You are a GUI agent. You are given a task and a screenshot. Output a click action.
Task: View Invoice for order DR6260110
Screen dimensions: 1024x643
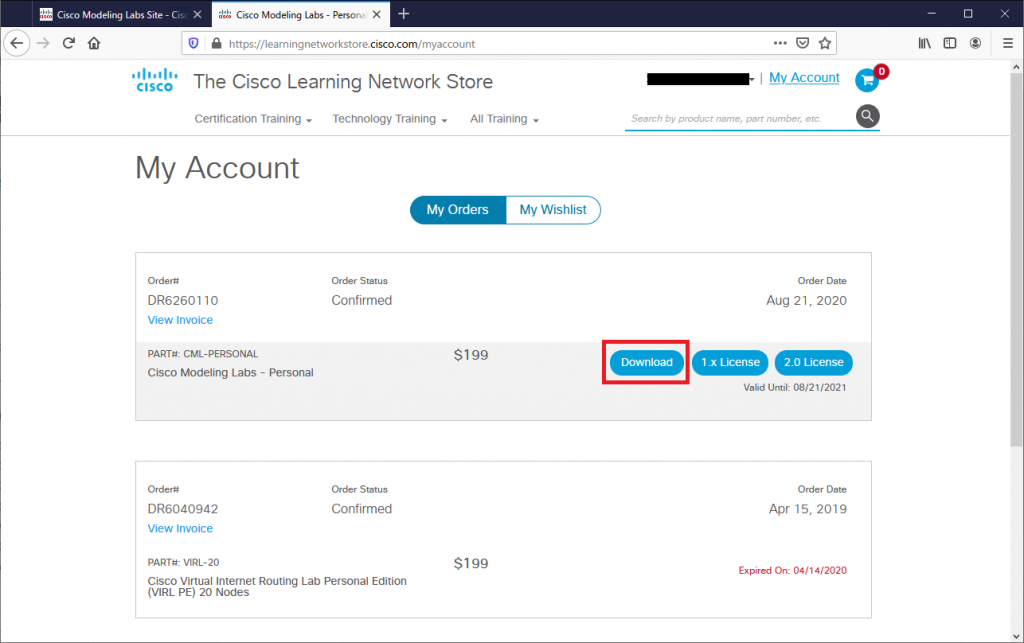pos(180,319)
